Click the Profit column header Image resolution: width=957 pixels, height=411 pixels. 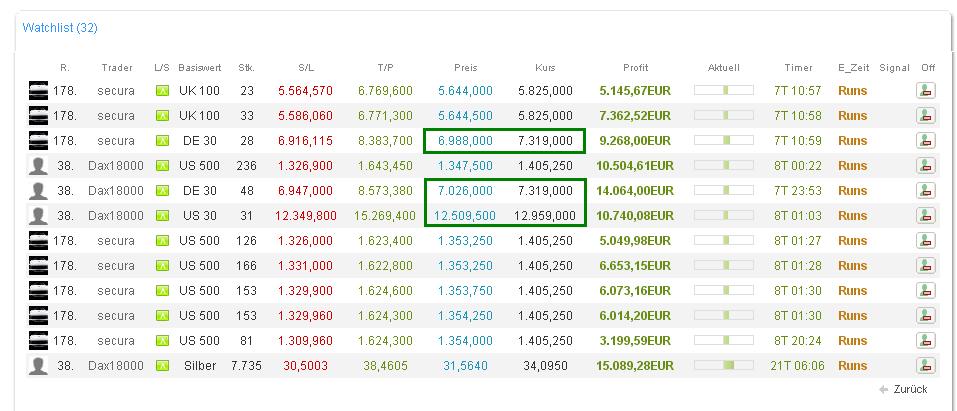pos(635,68)
